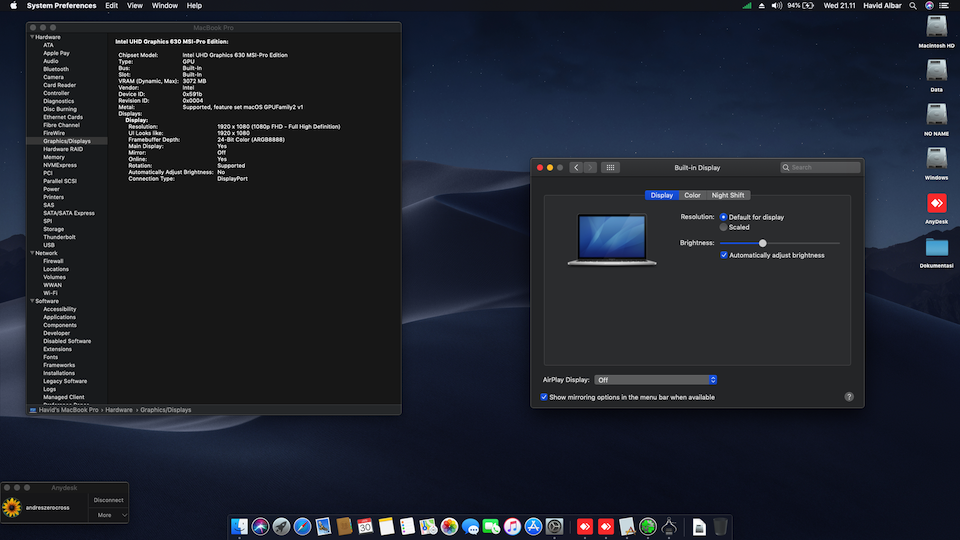Open the Window menu
Viewport: 960px width, 540px height.
click(x=165, y=6)
